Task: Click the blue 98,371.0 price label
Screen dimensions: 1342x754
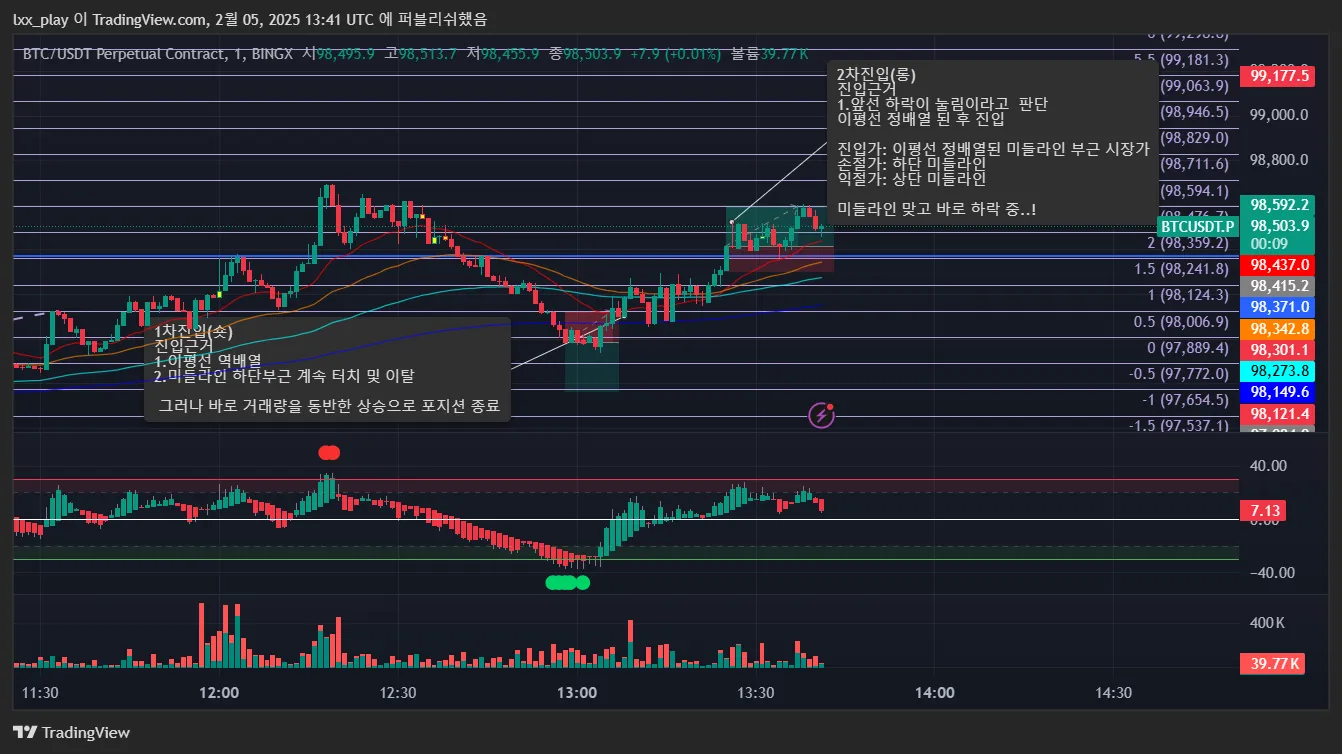Action: click(x=1279, y=306)
